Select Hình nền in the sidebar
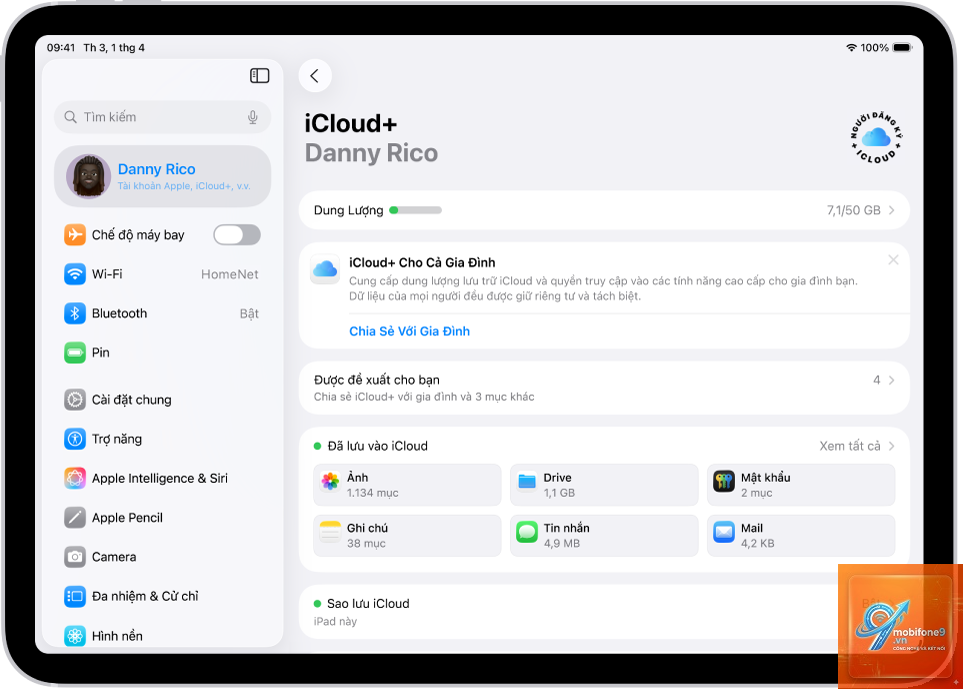Screen dimensions: 963x689 (x=162, y=636)
